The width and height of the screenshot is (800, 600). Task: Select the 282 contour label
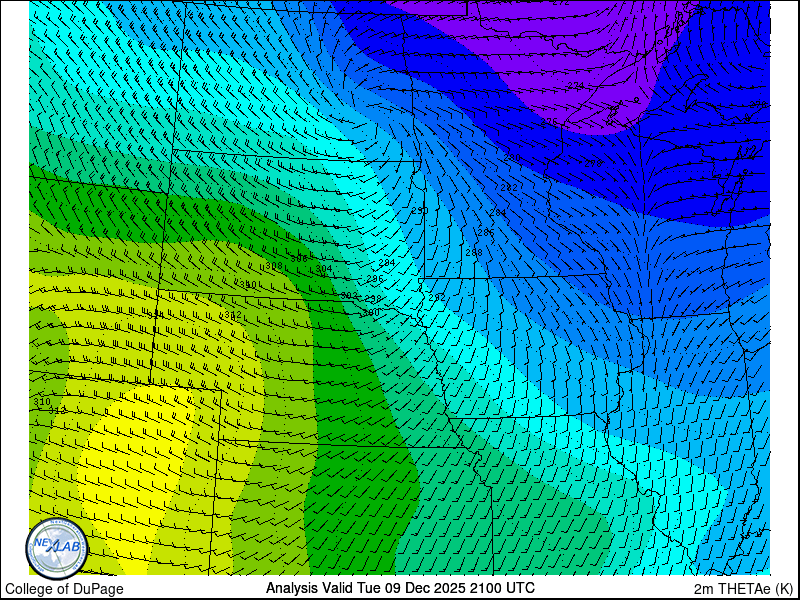coord(509,188)
